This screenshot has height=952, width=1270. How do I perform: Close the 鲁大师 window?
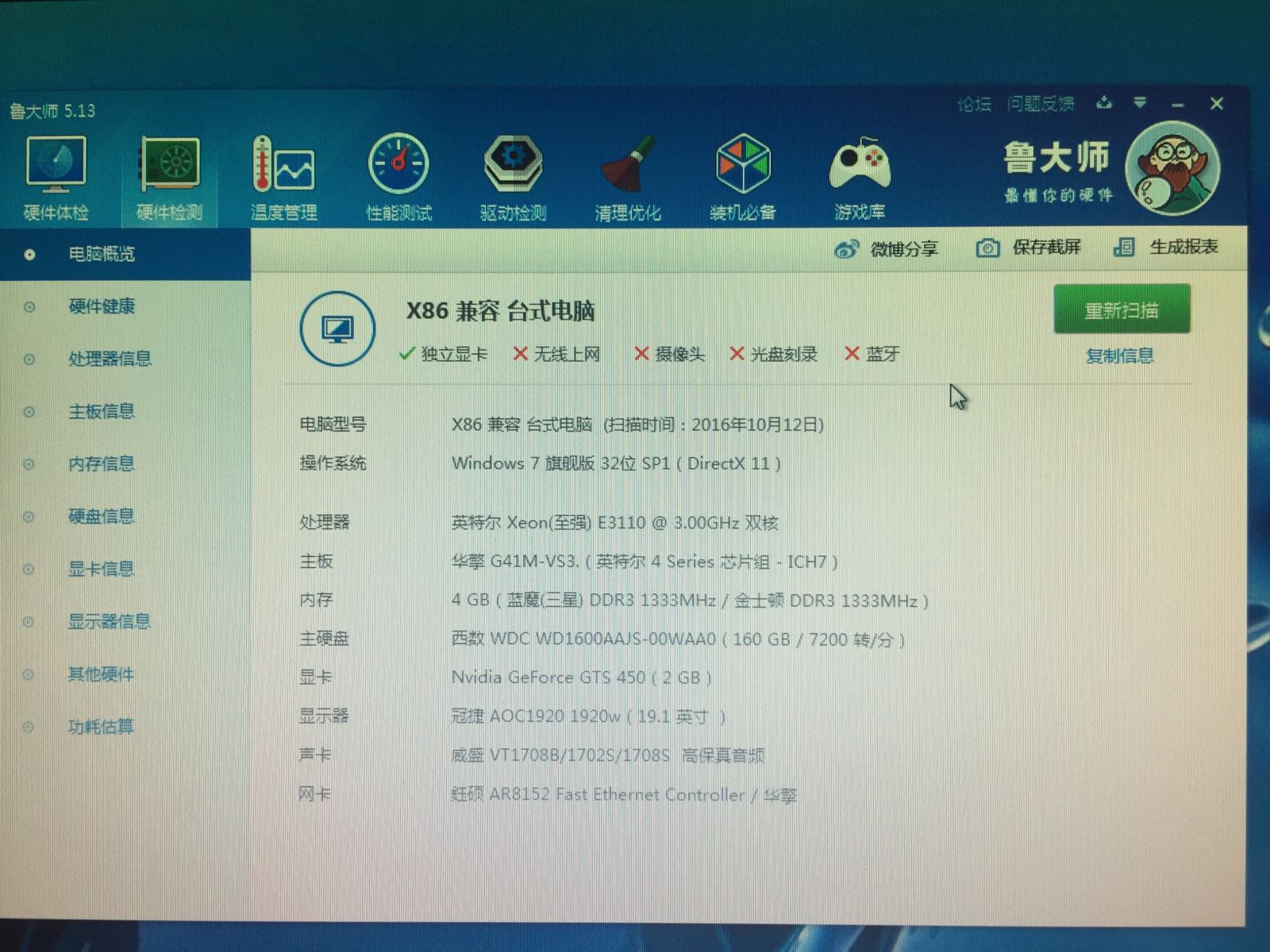[1216, 104]
